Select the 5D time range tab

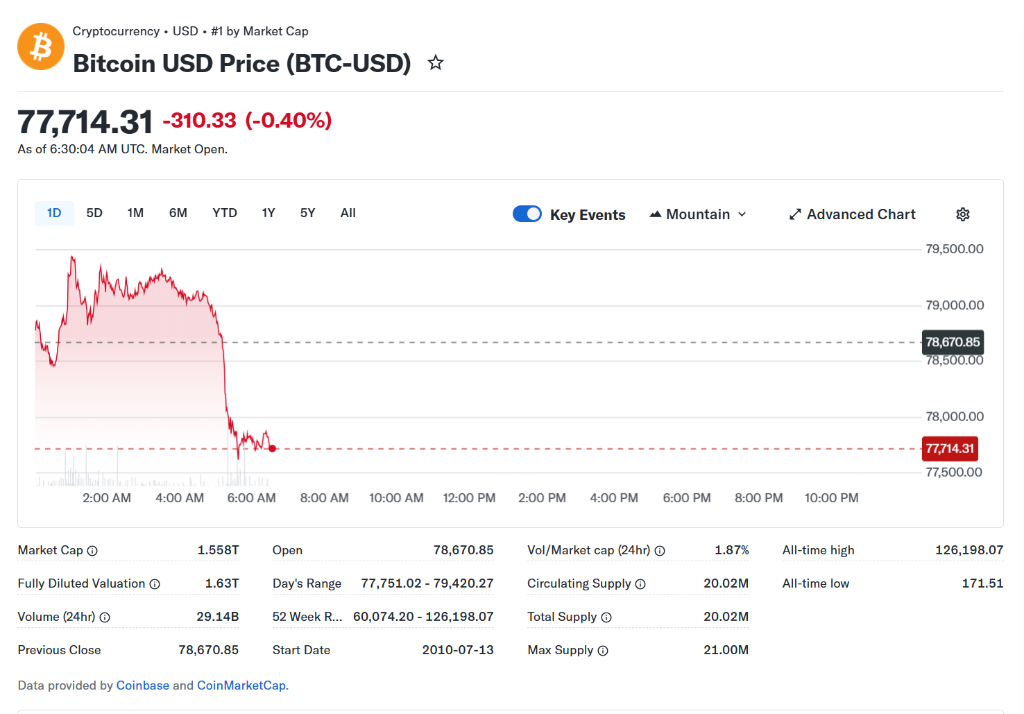click(x=94, y=213)
